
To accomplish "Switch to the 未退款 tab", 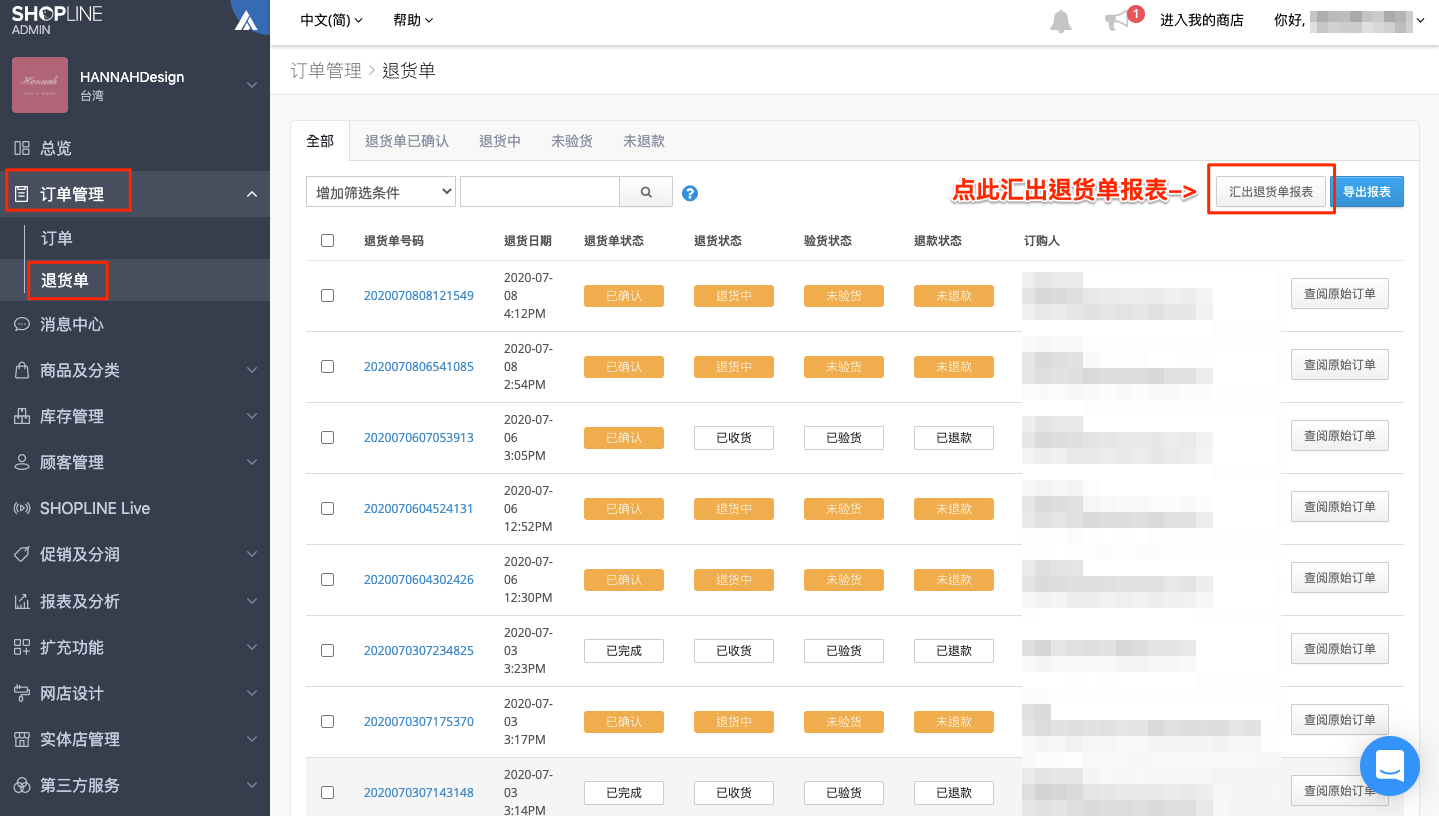I will point(644,141).
